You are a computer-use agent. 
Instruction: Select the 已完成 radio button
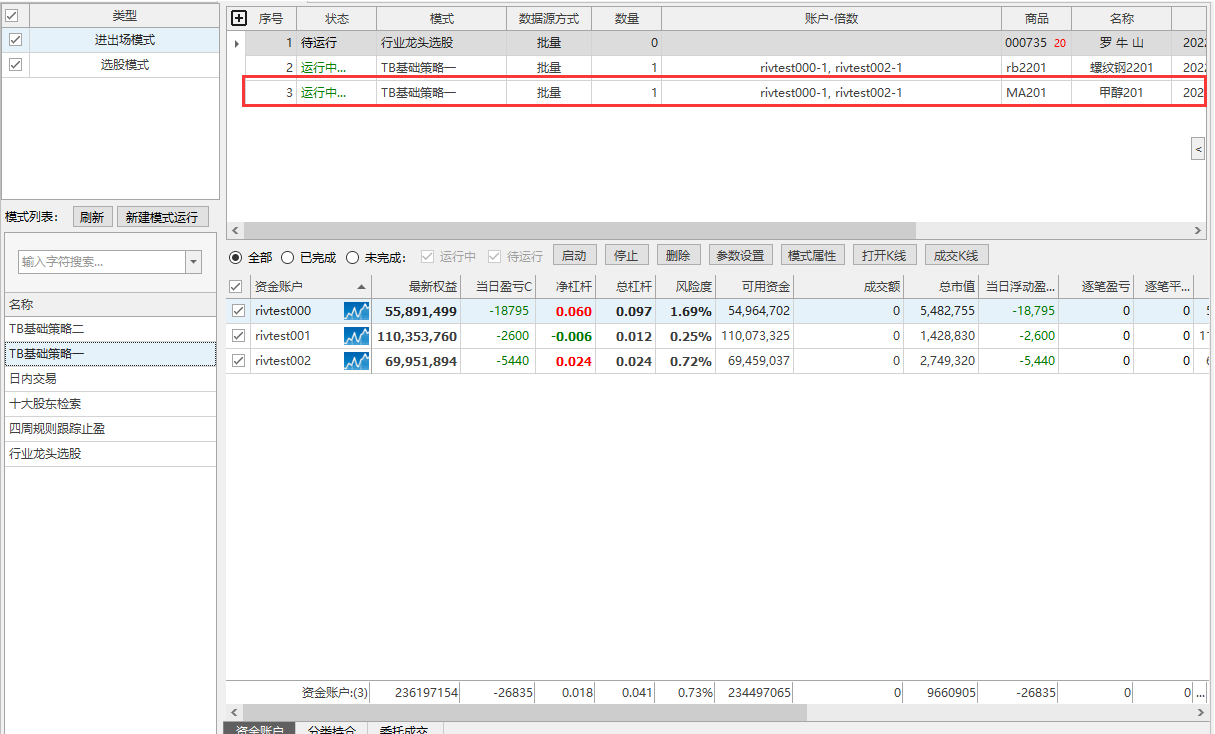[x=287, y=257]
